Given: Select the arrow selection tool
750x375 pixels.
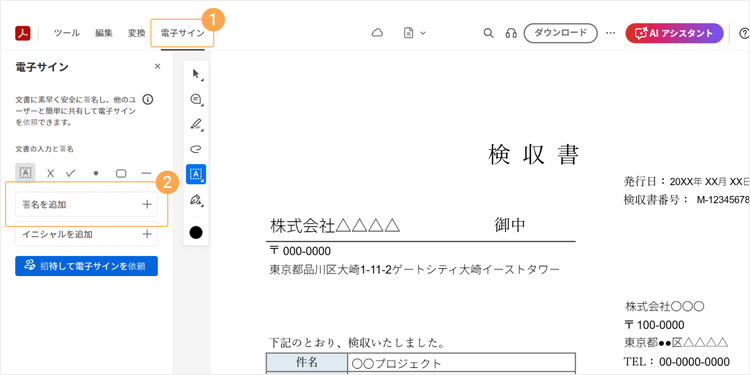Looking at the screenshot, I should click(x=196, y=74).
